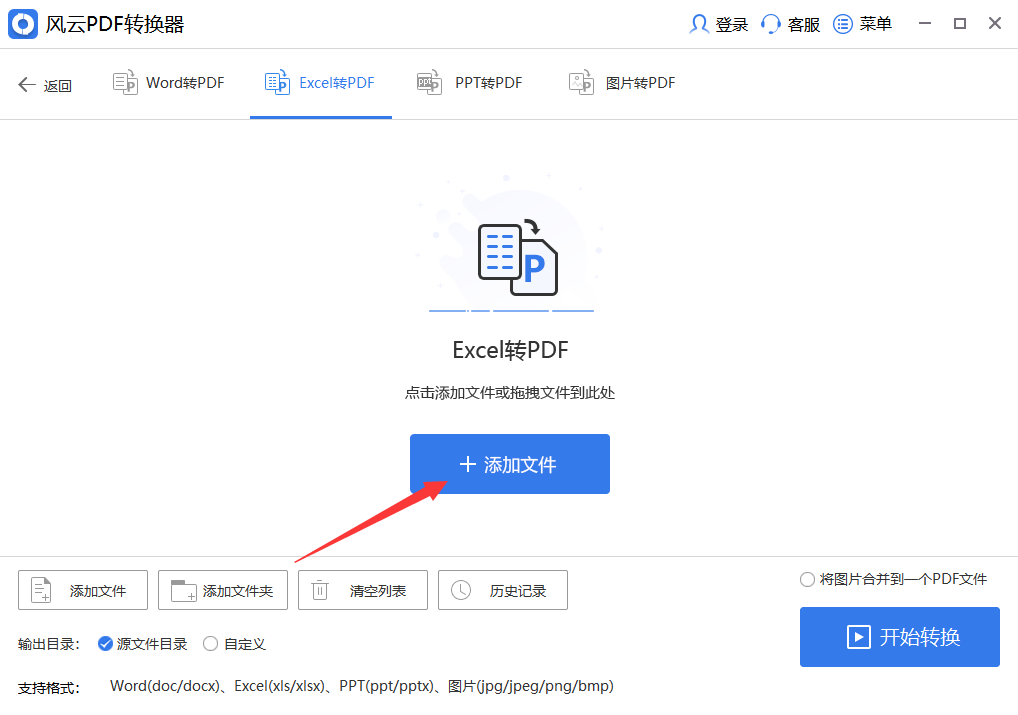Click the PPT转PDF slide icon
The height and width of the screenshot is (715, 1018).
pyautogui.click(x=429, y=82)
